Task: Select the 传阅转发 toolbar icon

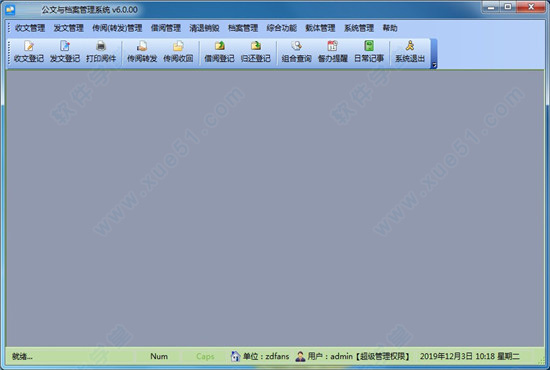Action: point(142,52)
